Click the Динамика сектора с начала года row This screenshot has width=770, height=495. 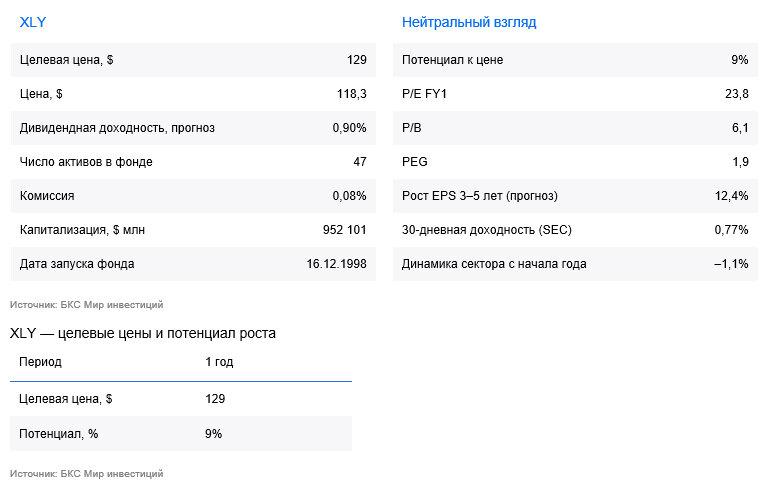[576, 264]
